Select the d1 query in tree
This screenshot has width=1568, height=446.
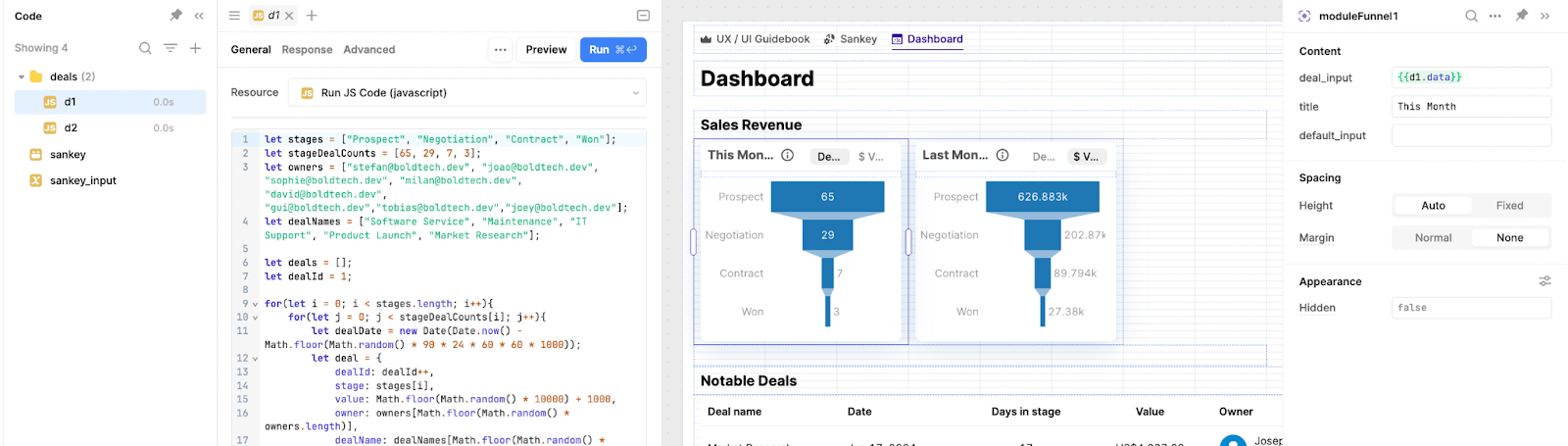(x=110, y=102)
